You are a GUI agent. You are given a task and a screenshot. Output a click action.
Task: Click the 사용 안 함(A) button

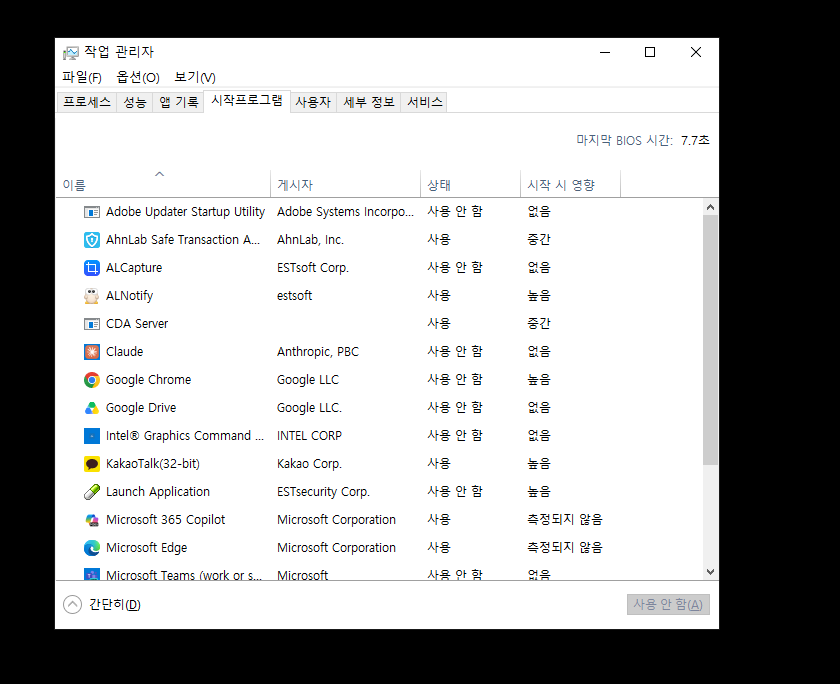coord(668,604)
